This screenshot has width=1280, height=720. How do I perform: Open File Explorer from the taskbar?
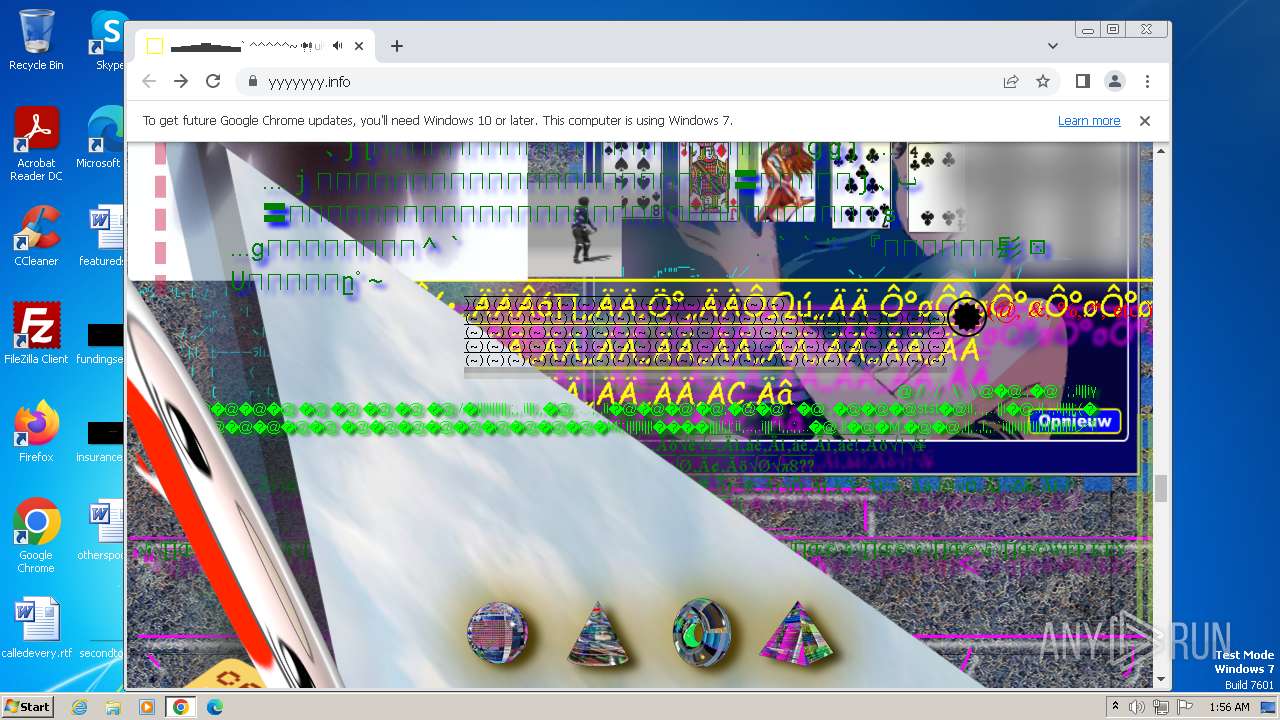point(113,707)
